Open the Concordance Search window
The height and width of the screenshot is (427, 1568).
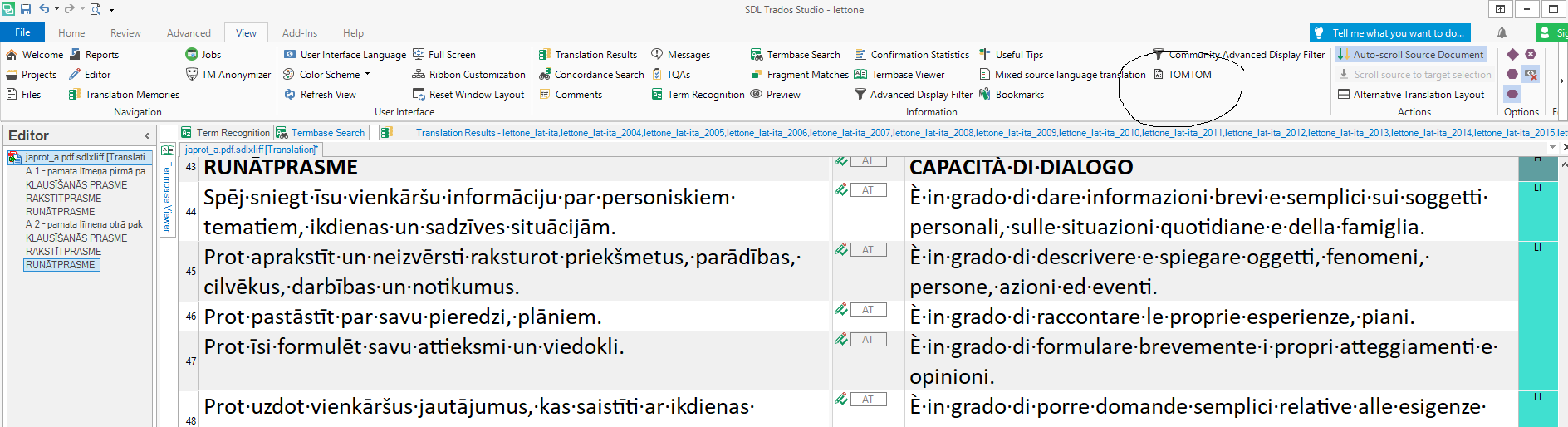pyautogui.click(x=598, y=75)
